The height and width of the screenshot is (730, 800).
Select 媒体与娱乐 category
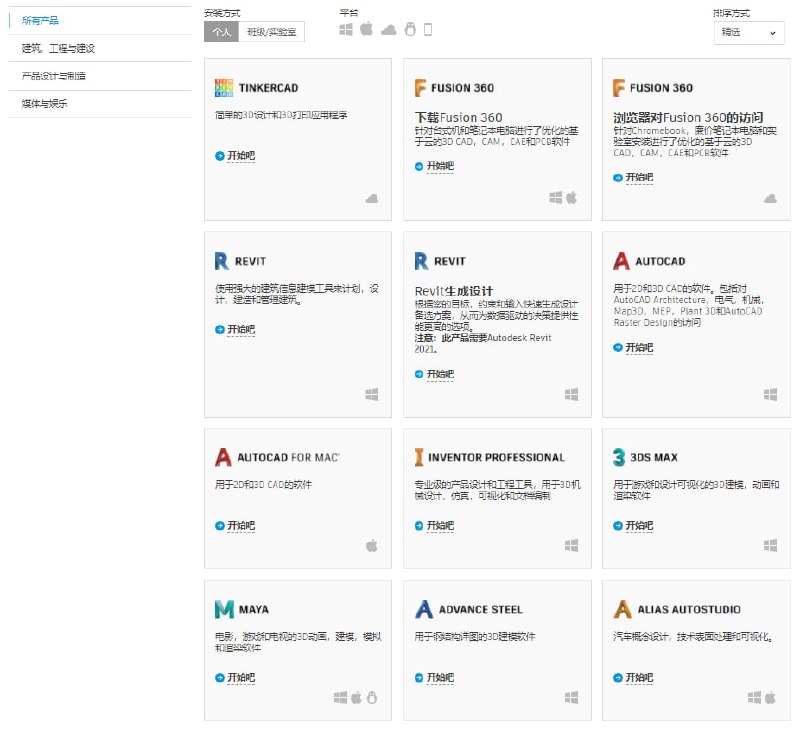pos(44,104)
